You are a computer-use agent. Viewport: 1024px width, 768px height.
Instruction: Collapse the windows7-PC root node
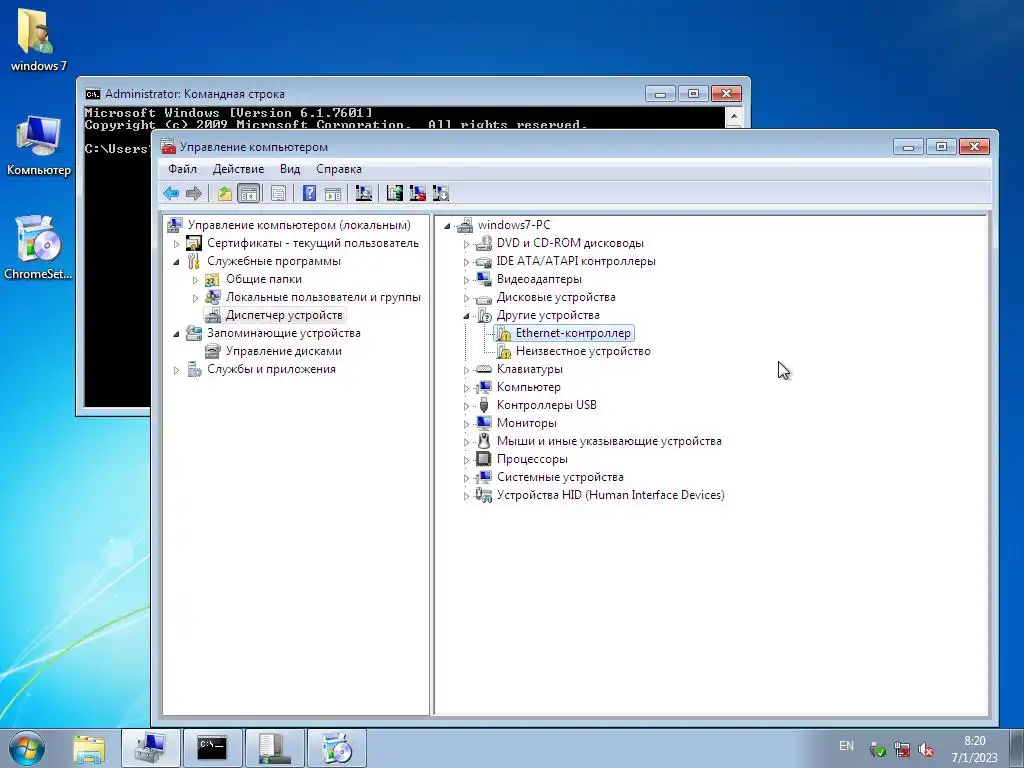click(x=447, y=226)
